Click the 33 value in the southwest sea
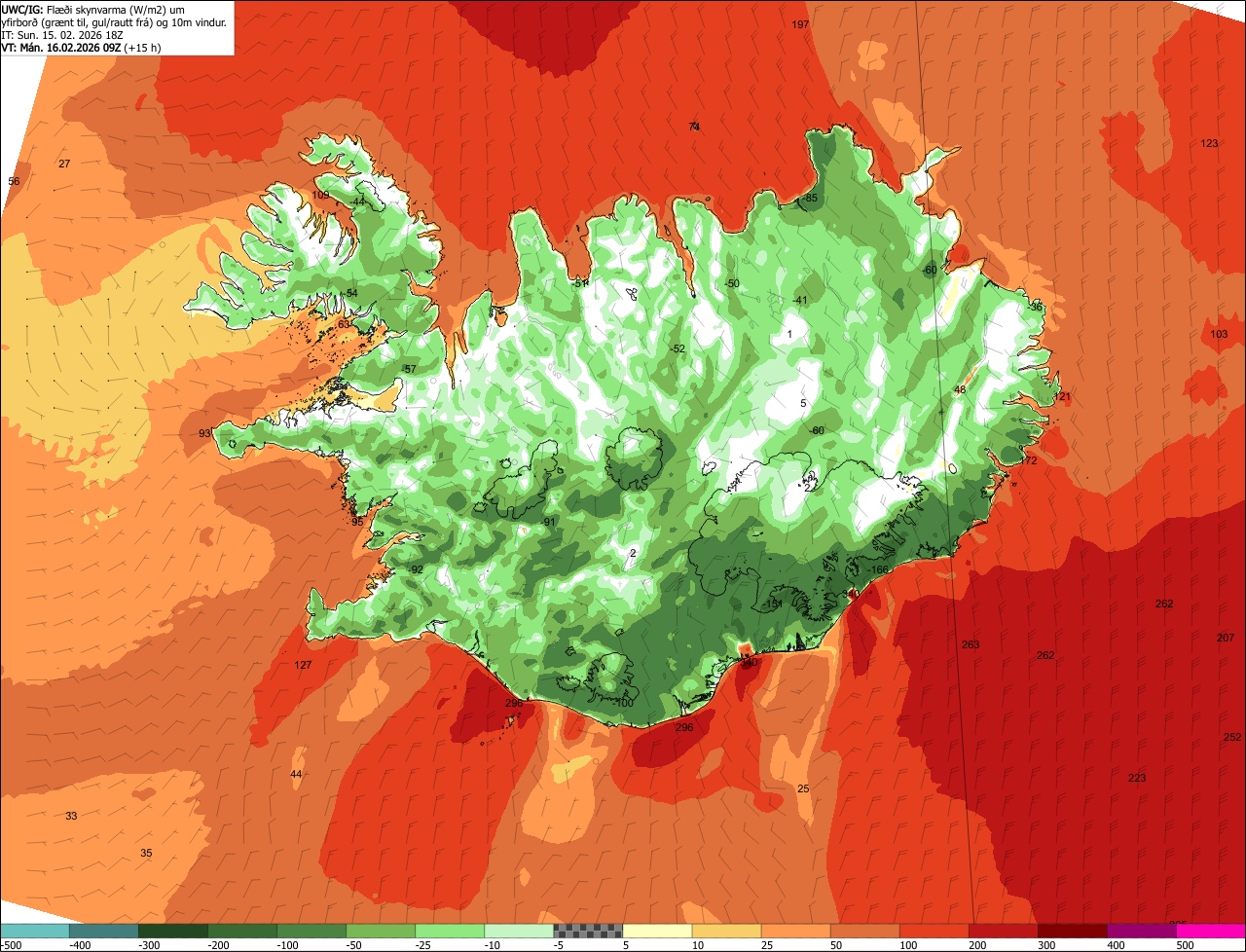 coord(71,816)
